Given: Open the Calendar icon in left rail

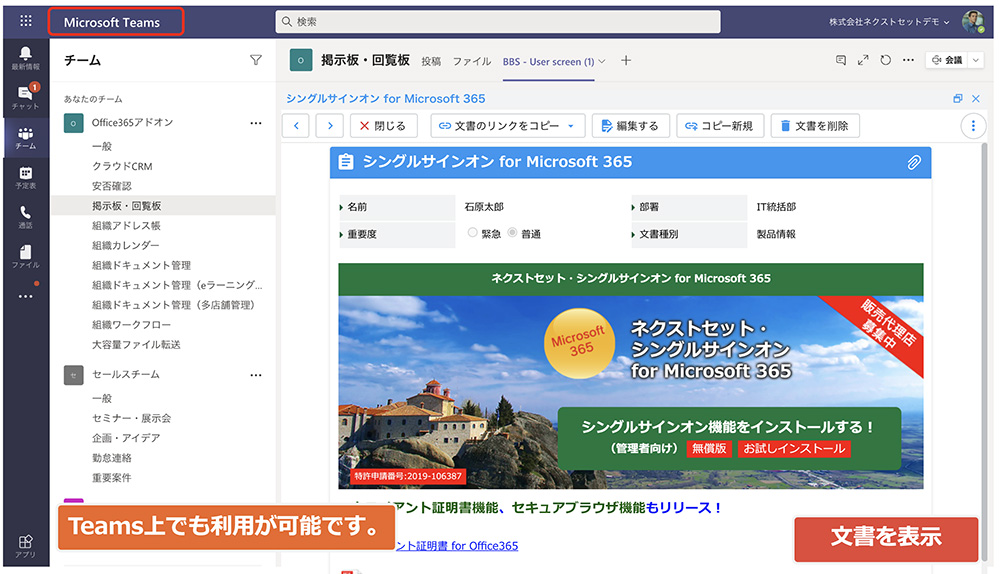Looking at the screenshot, I should pos(26,177).
